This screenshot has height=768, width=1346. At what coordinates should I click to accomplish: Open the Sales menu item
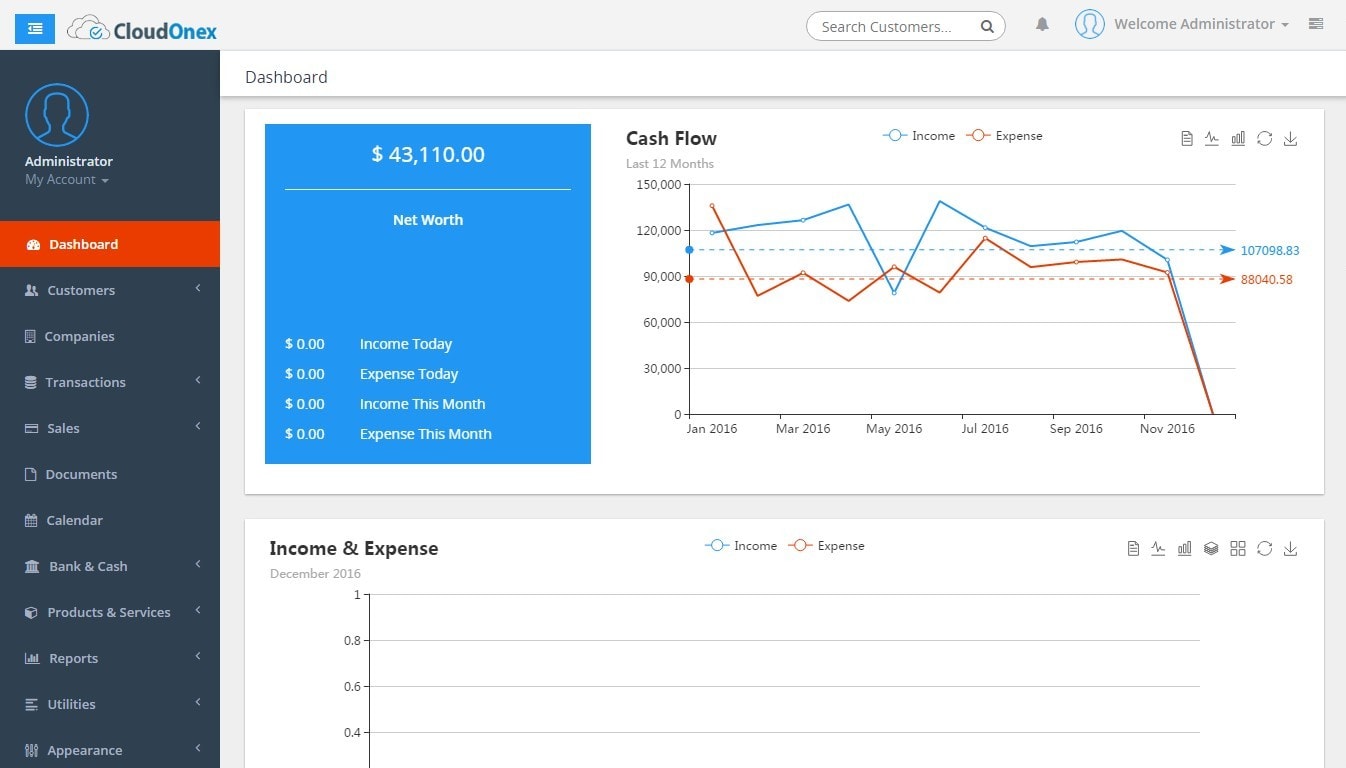(x=110, y=428)
